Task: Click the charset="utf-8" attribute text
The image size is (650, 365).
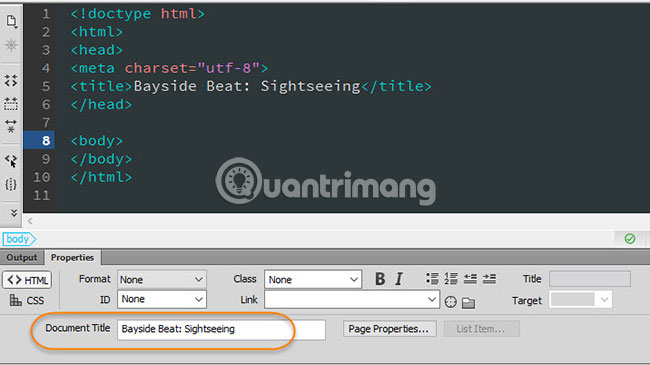Action: [x=192, y=68]
